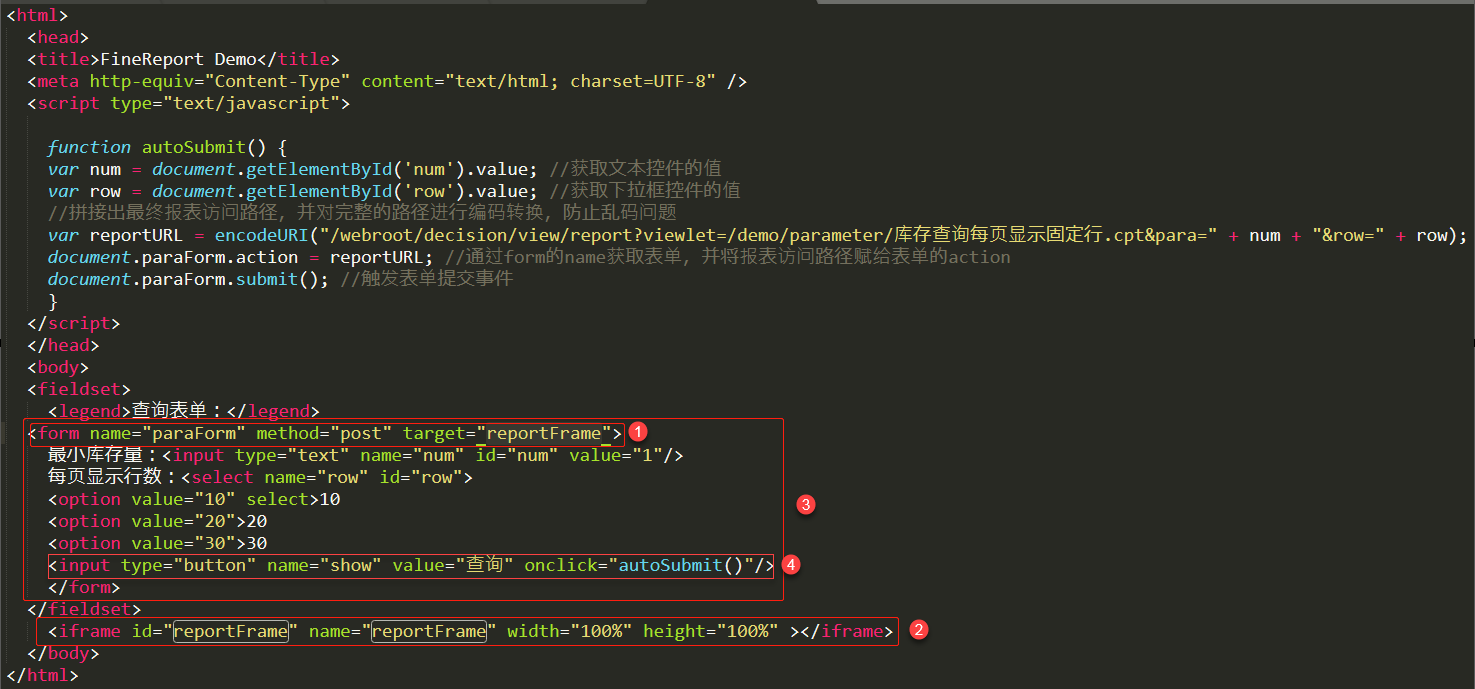
Task: Click the option value 30 line
Action: pyautogui.click(x=157, y=543)
